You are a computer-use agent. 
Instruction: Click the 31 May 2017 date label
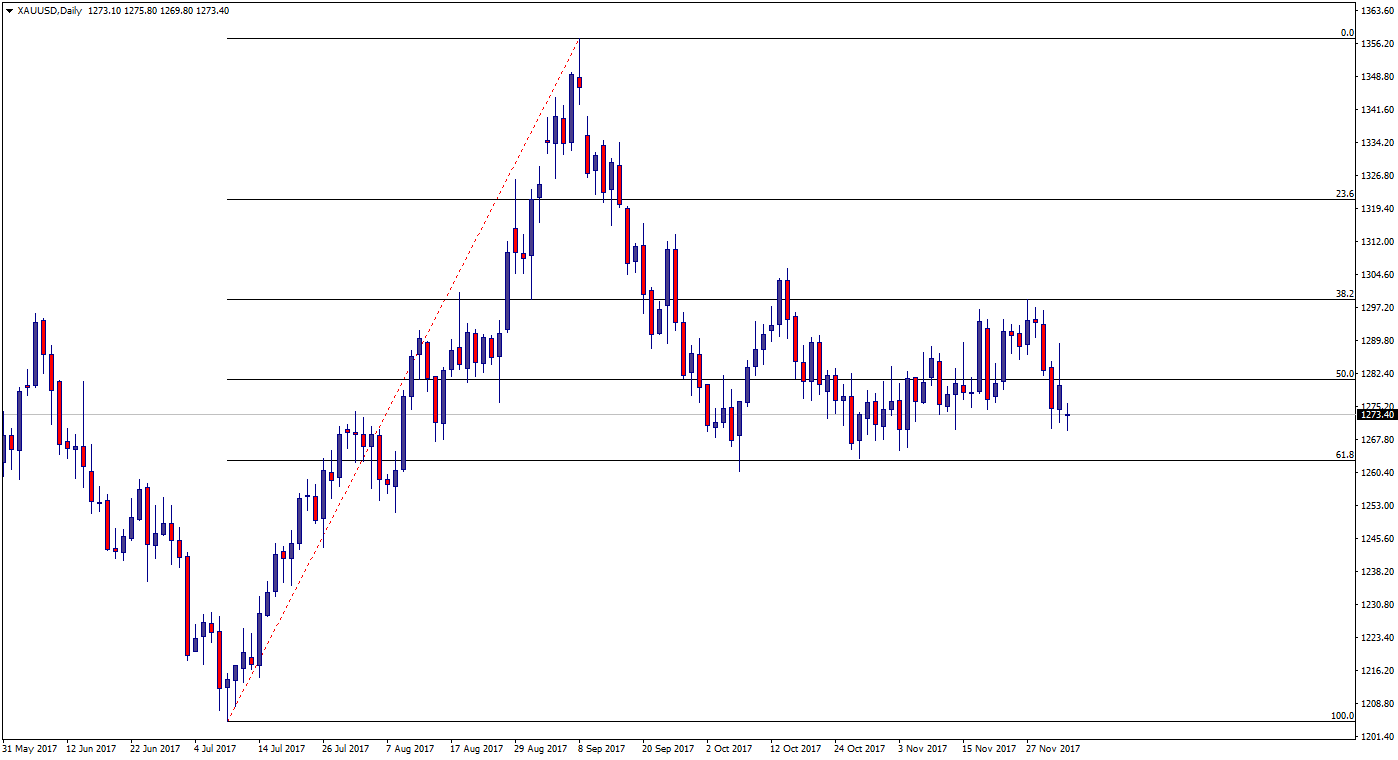point(28,748)
